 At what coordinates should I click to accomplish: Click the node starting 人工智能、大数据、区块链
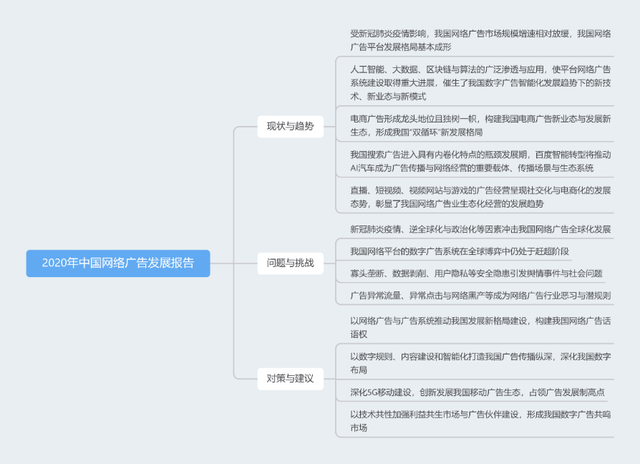[x=480, y=83]
